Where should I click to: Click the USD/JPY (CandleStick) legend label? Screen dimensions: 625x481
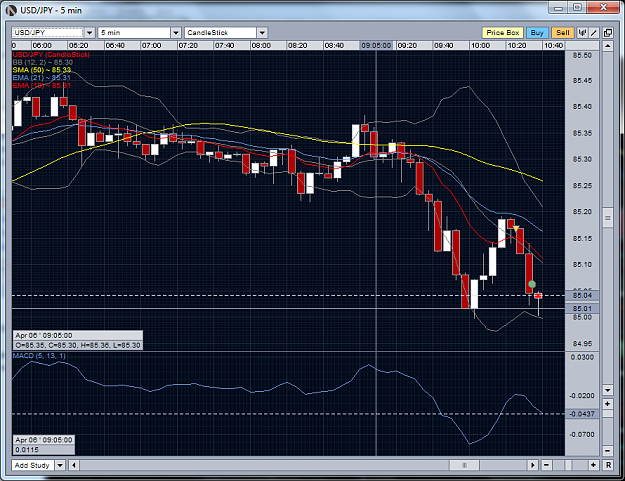click(x=51, y=55)
